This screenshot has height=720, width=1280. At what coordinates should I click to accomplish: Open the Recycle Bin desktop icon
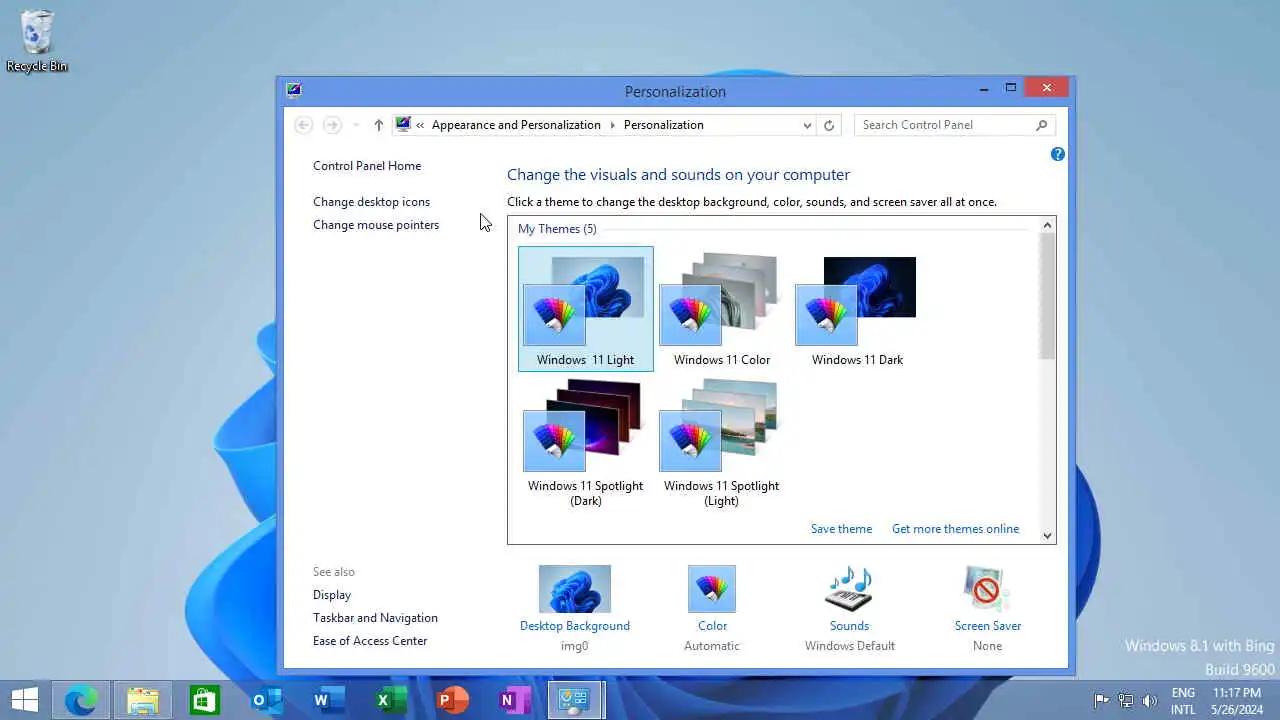coord(37,41)
